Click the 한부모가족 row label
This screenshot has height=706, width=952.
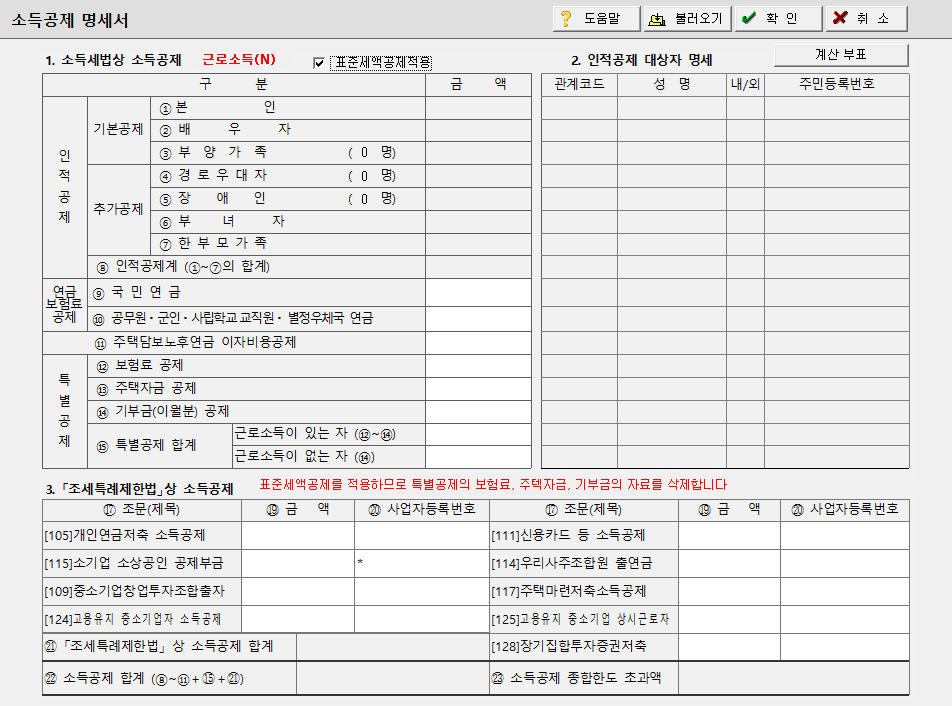[213, 243]
